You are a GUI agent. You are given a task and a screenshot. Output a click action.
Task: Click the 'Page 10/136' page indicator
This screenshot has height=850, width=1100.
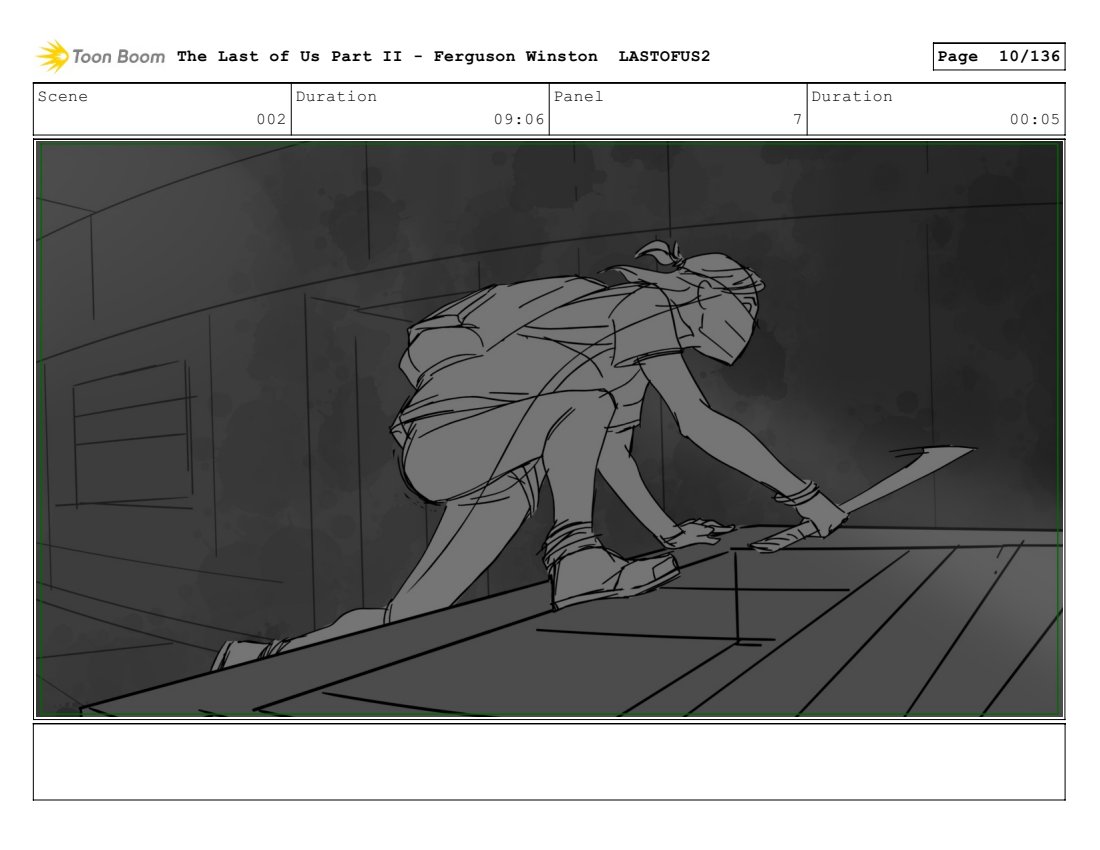pyautogui.click(x=998, y=56)
